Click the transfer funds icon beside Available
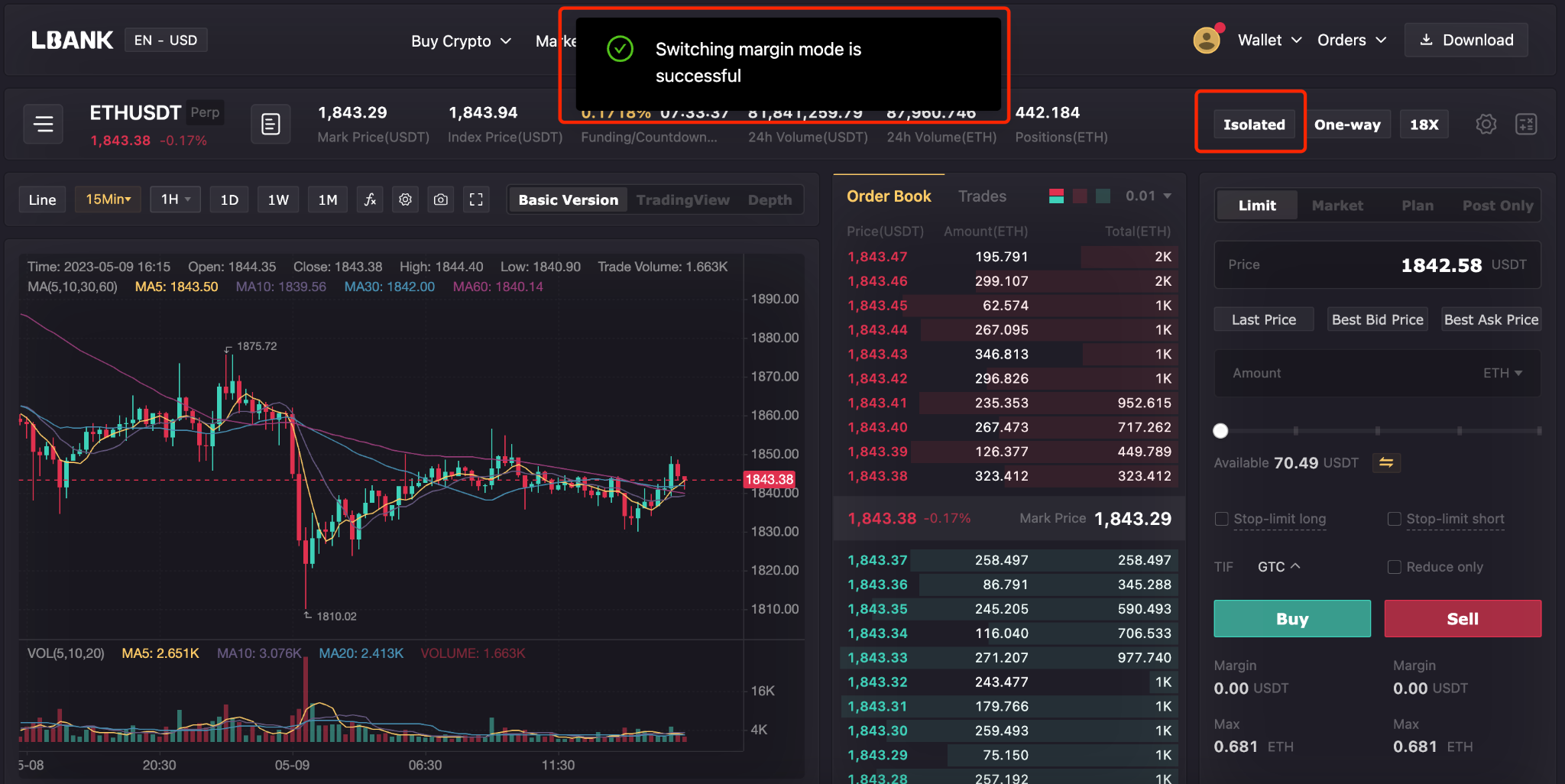 coord(1385,462)
